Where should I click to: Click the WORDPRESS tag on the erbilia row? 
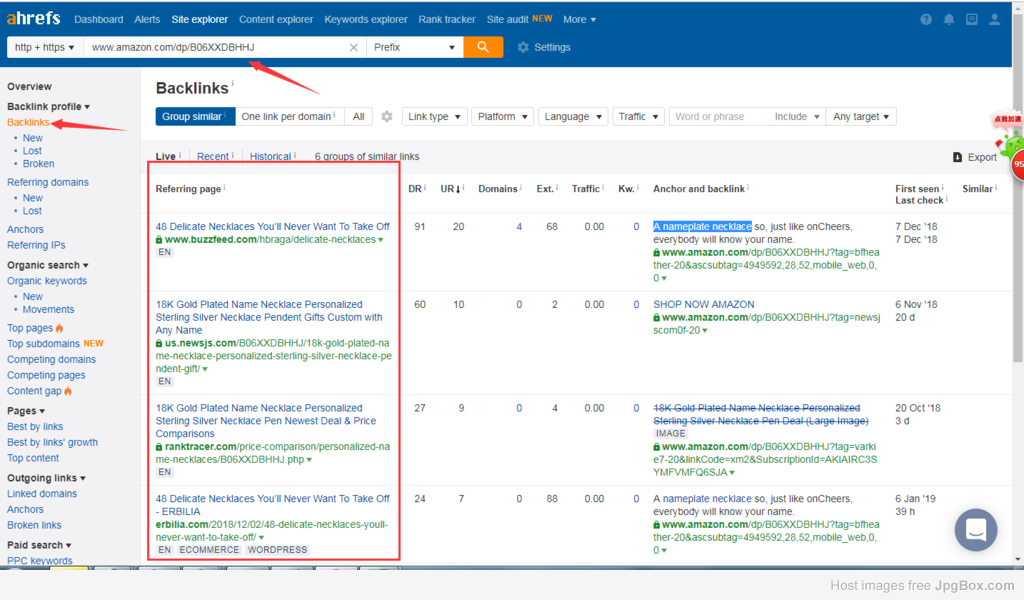pos(278,550)
